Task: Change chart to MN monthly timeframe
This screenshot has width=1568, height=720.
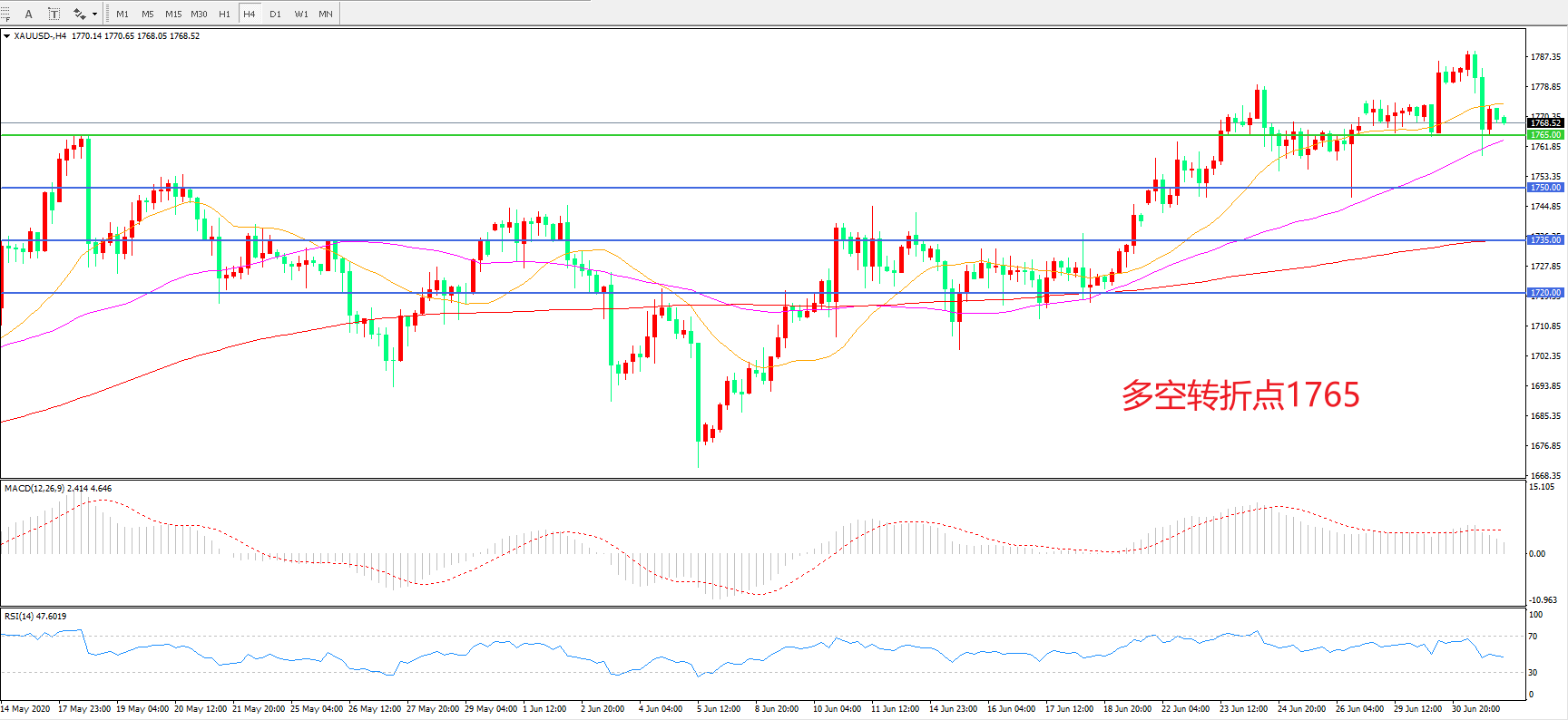Action: [x=326, y=15]
